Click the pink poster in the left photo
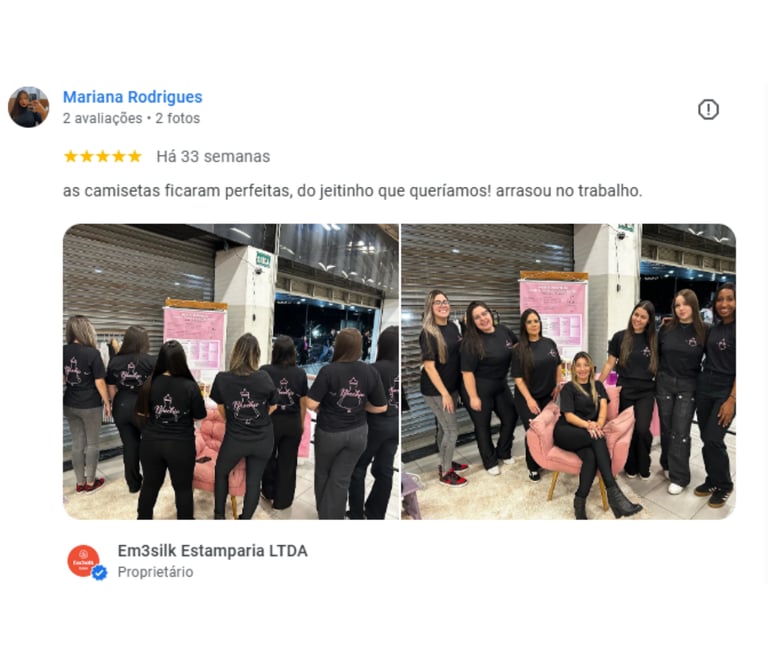This screenshot has height=669, width=768. [x=195, y=338]
